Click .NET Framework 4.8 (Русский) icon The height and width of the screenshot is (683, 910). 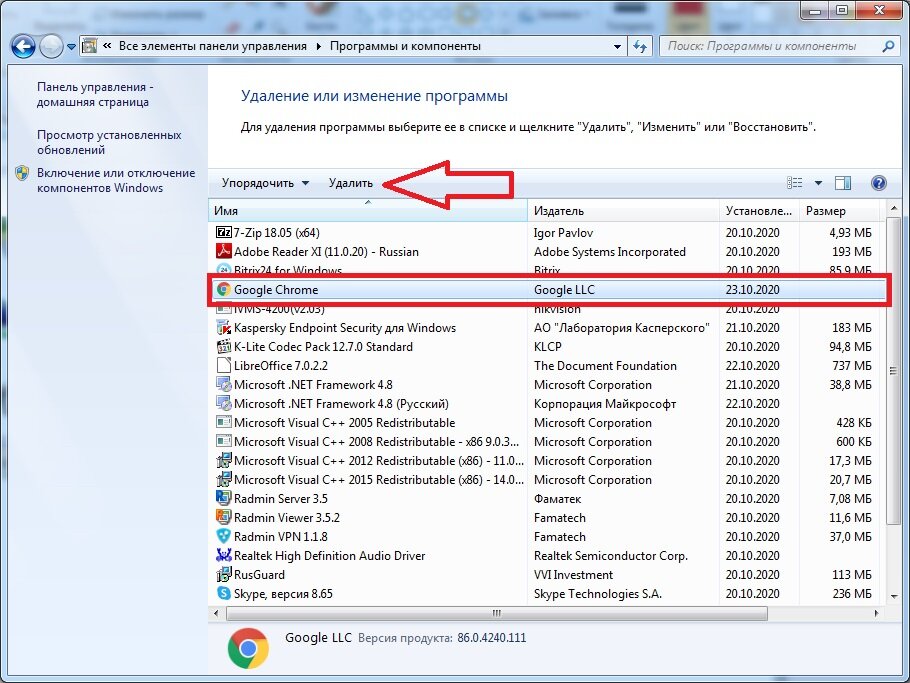(x=223, y=404)
